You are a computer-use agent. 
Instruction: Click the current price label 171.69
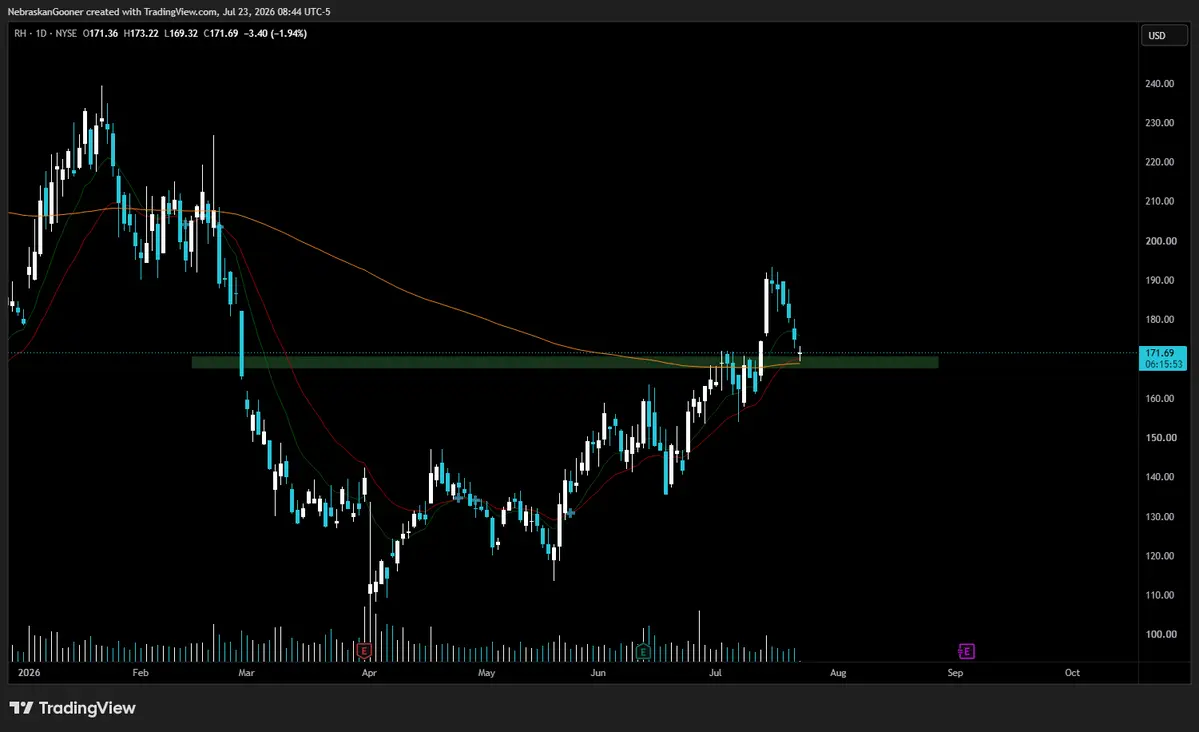[1162, 359]
